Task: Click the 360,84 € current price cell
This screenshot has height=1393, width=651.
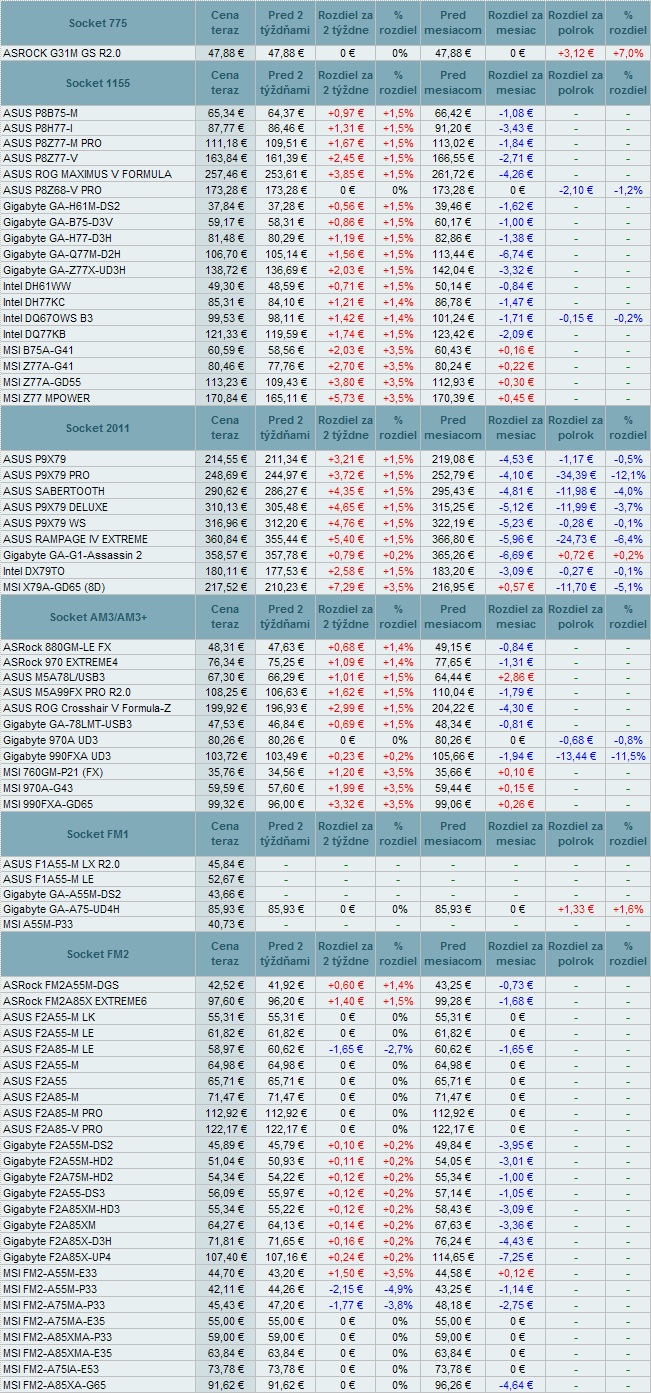Action: (225, 539)
